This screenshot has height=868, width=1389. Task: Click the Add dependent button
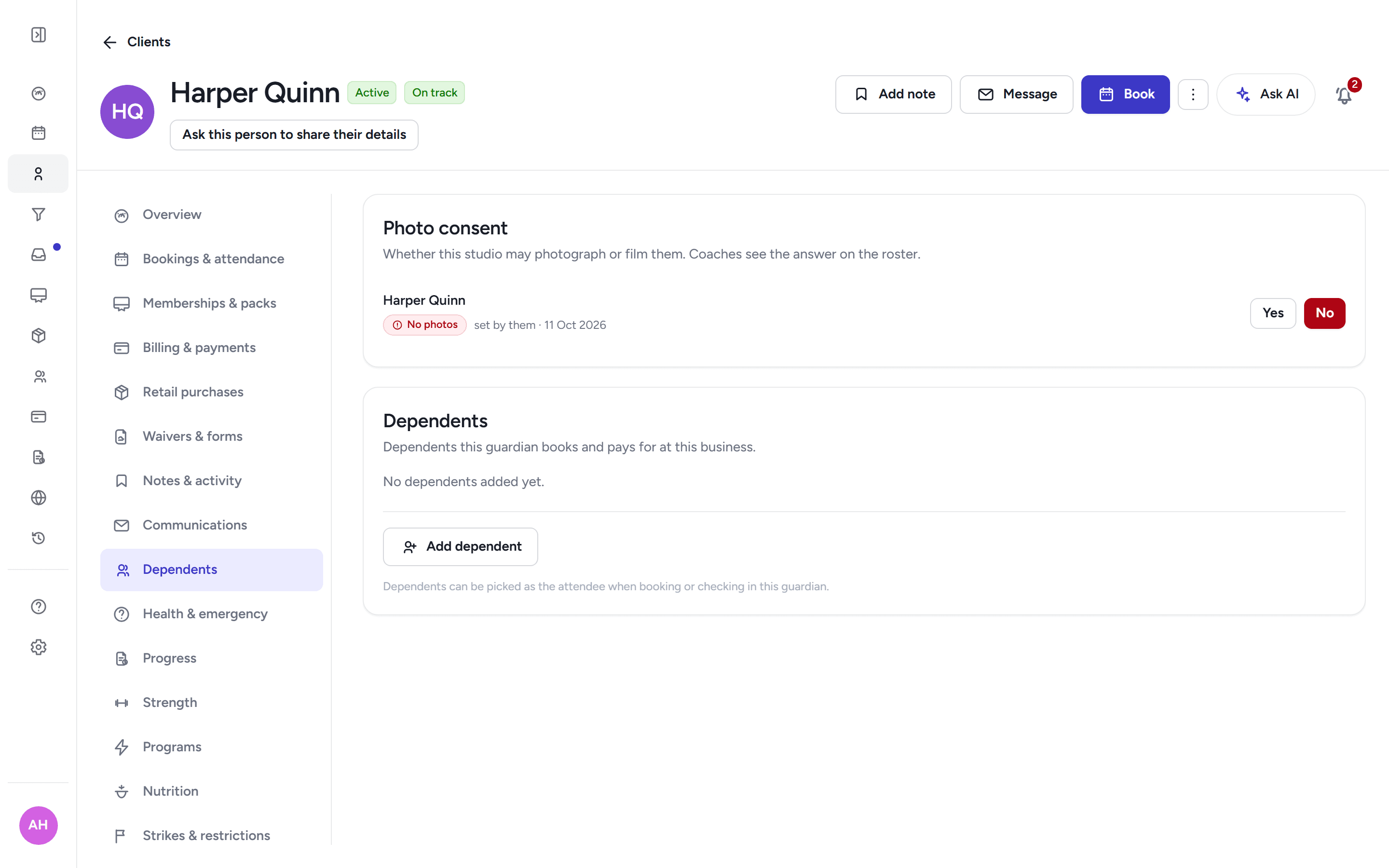460,546
